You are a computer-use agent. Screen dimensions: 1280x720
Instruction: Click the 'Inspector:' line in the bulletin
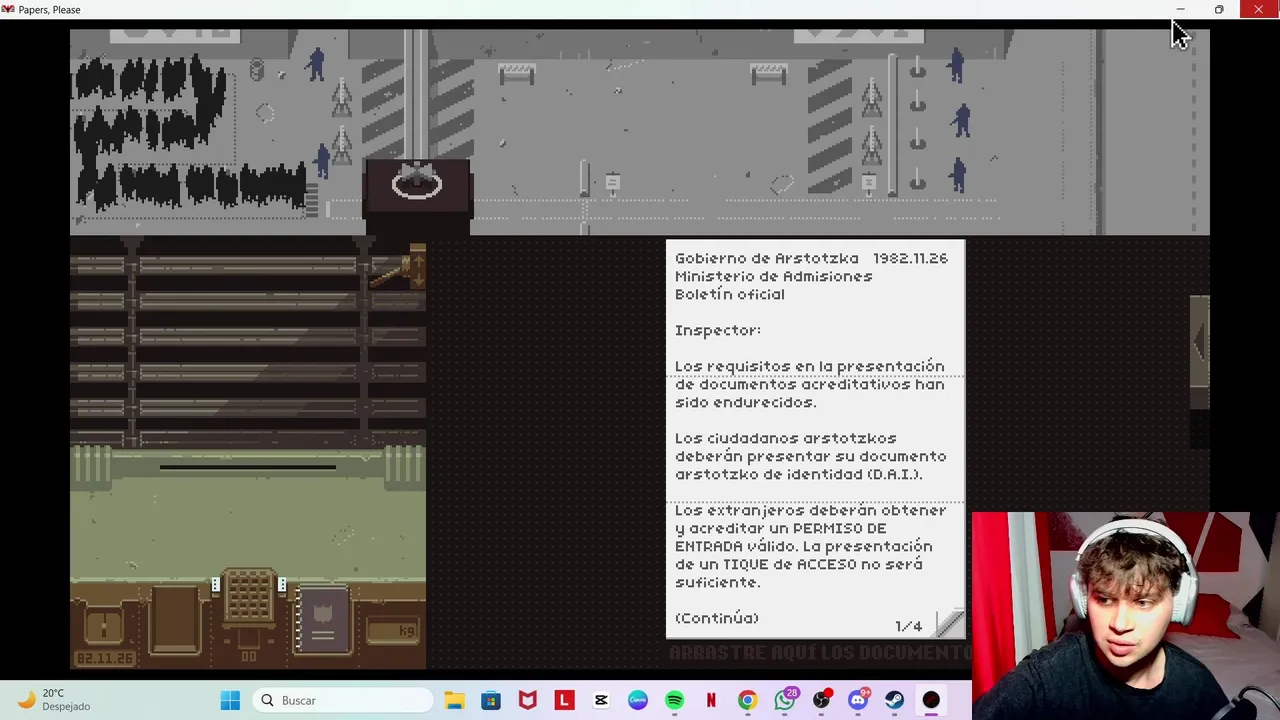pos(718,330)
